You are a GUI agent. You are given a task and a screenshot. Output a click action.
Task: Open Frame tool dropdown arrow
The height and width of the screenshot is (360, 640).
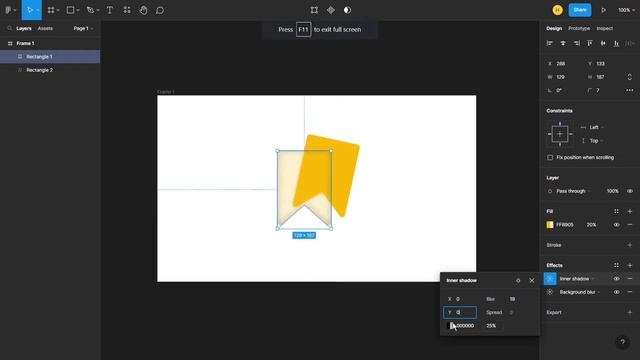coord(58,11)
